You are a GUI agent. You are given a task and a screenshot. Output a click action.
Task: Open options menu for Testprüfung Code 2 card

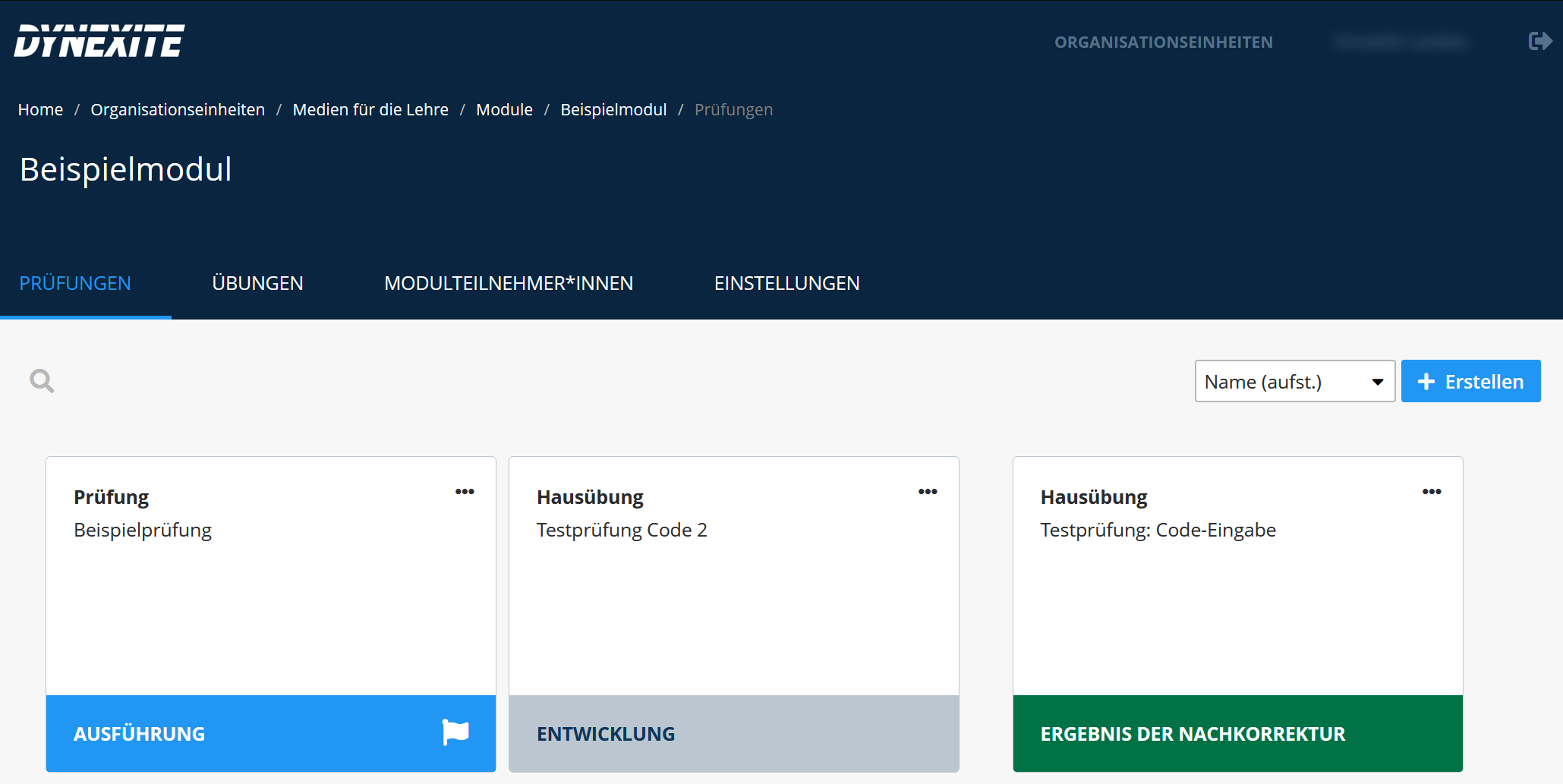tap(928, 492)
